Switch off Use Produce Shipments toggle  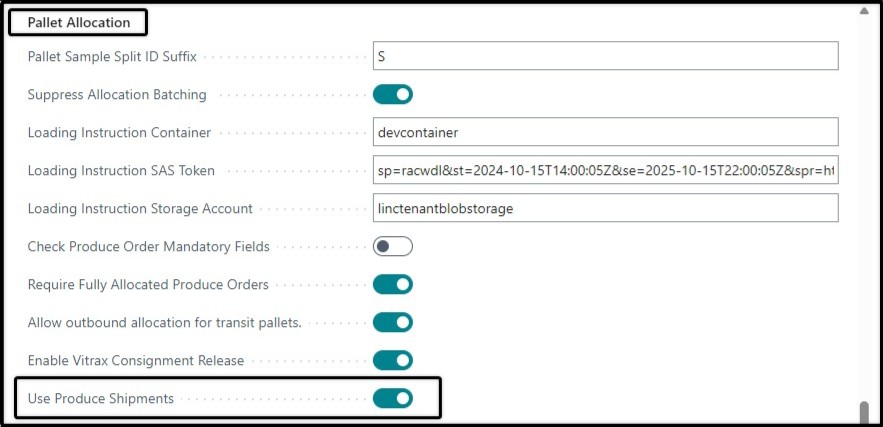tap(393, 398)
